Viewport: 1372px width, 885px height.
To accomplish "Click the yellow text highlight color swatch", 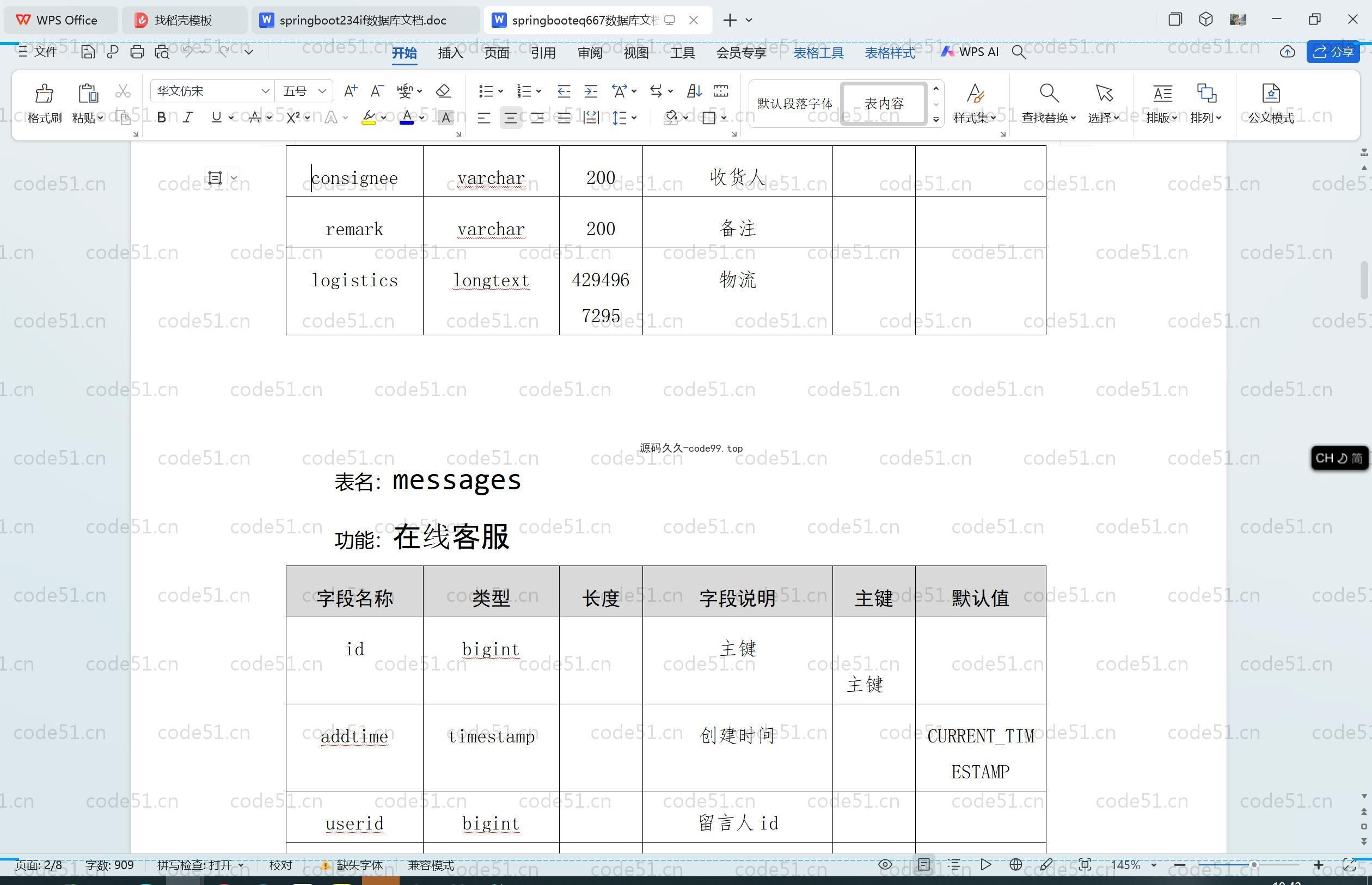I will pyautogui.click(x=369, y=118).
